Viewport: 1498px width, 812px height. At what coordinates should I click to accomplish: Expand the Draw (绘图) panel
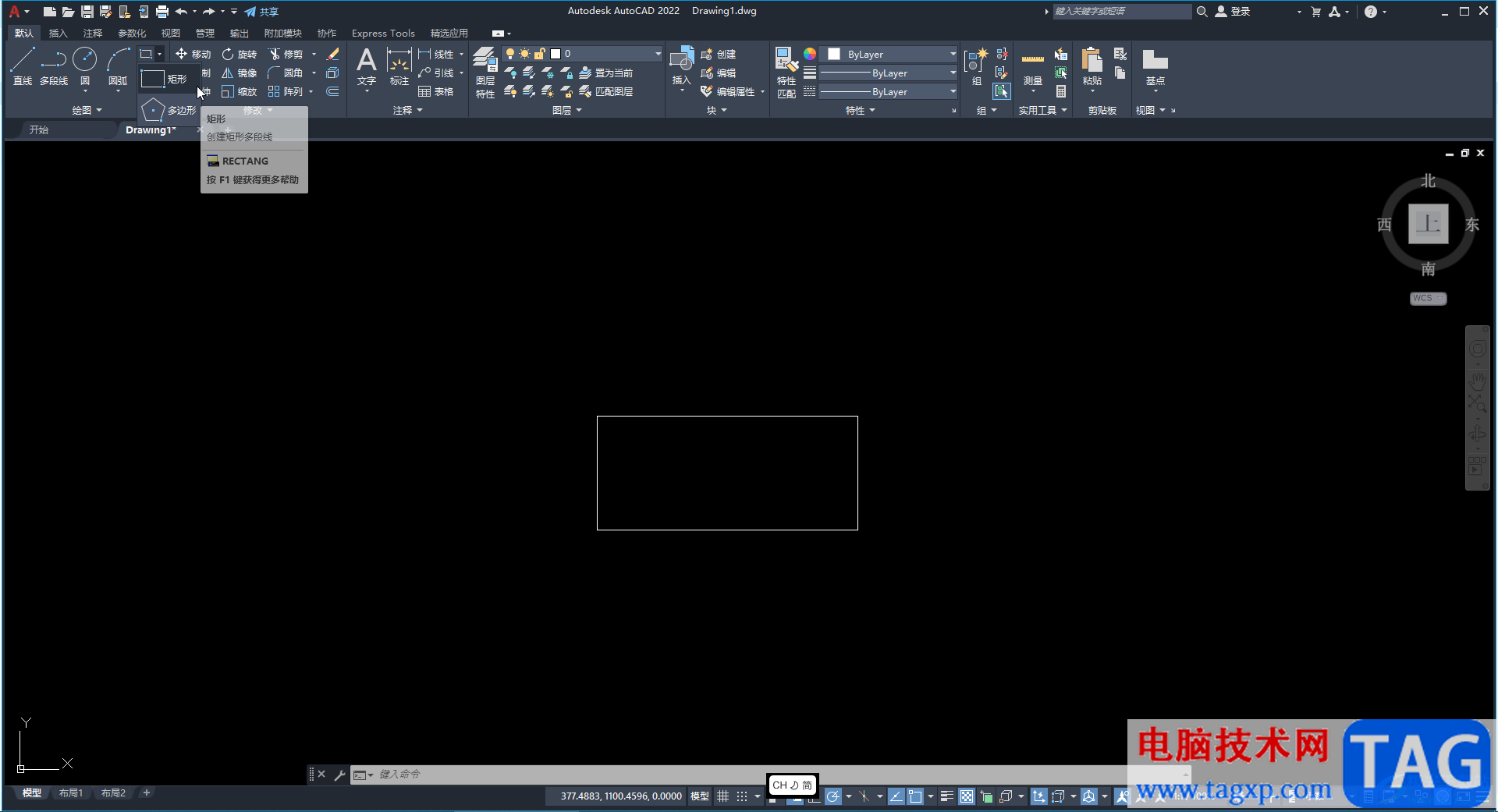pyautogui.click(x=87, y=110)
